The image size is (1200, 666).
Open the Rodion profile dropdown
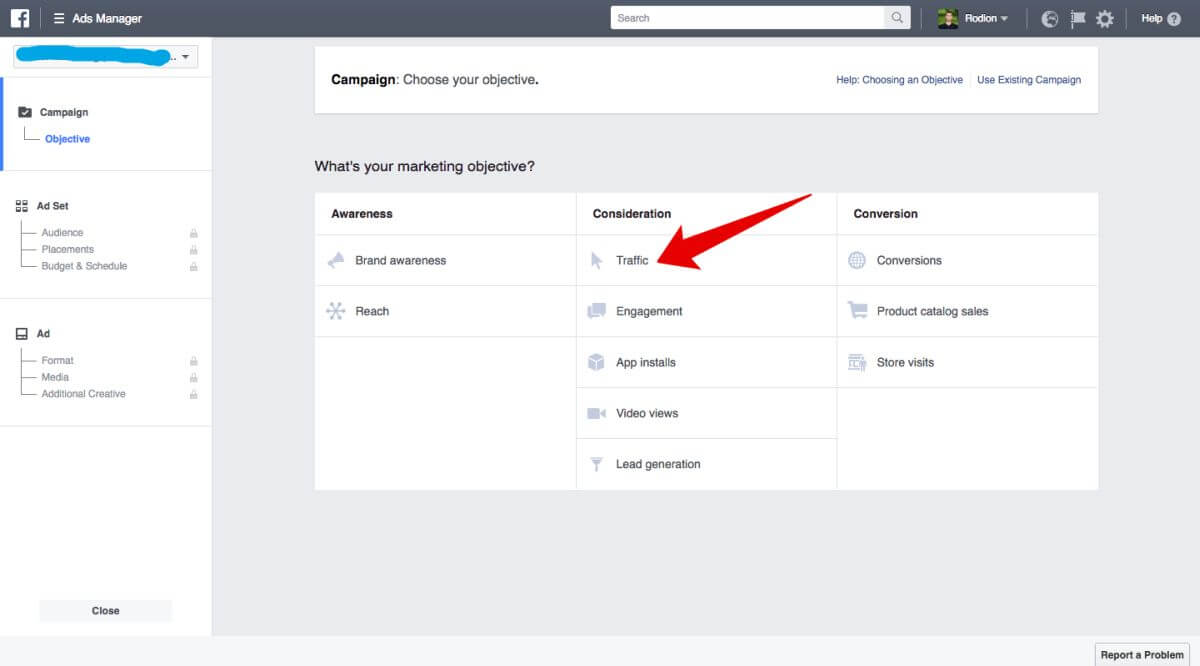[973, 18]
